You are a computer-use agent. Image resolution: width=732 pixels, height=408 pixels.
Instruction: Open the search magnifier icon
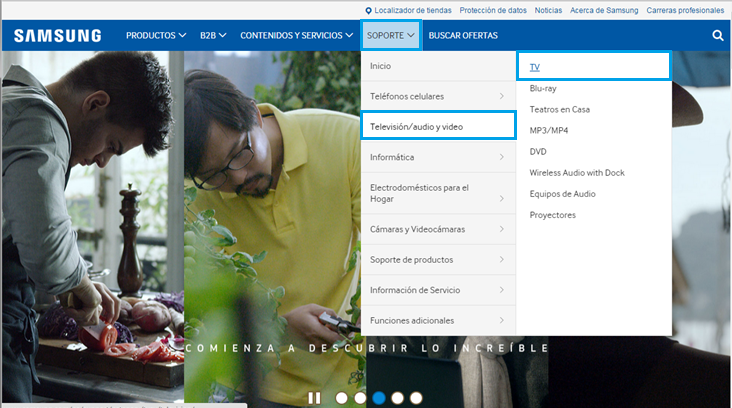tap(718, 35)
